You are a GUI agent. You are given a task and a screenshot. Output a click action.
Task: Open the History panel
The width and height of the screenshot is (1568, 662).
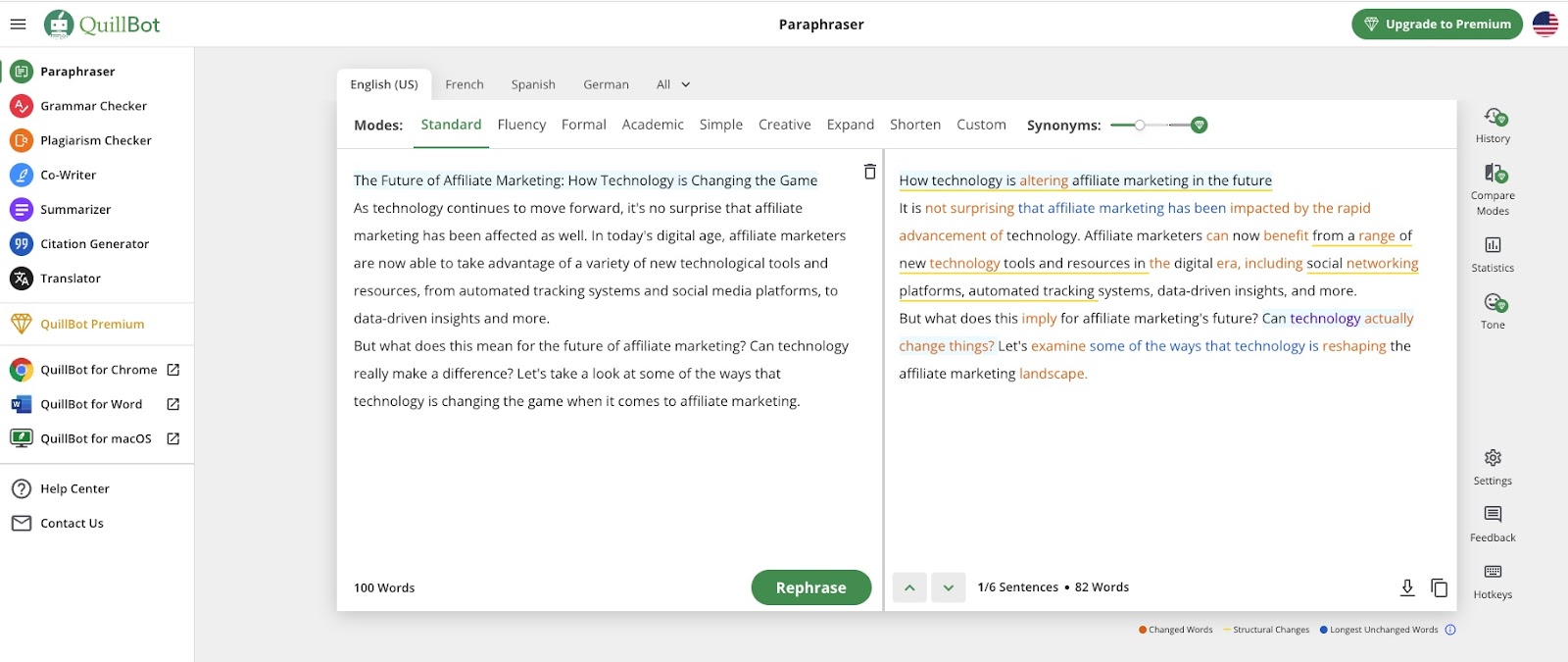click(x=1493, y=126)
